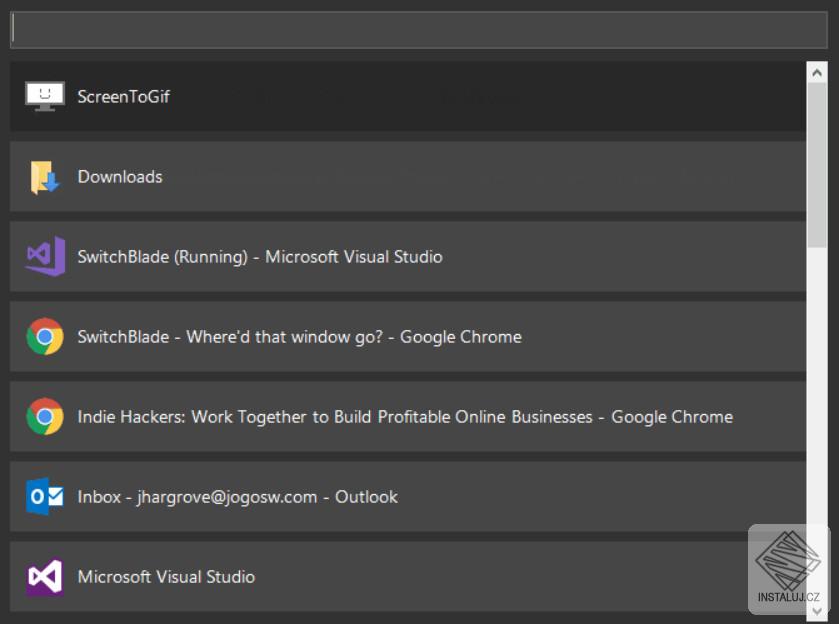This screenshot has width=839, height=624.
Task: Click the ScreenToGif monitor icon
Action: [x=45, y=97]
